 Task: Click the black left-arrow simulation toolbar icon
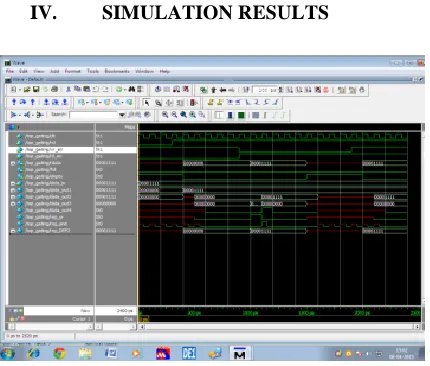(x=223, y=90)
